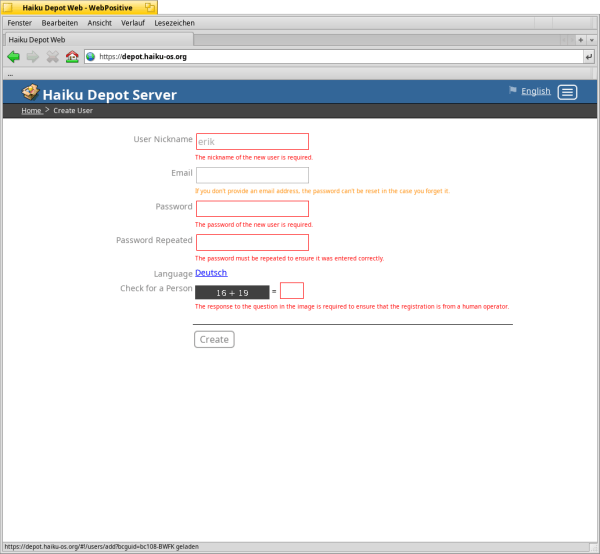This screenshot has width=600, height=554.
Task: Open a new tab with plus button
Action: point(581,40)
